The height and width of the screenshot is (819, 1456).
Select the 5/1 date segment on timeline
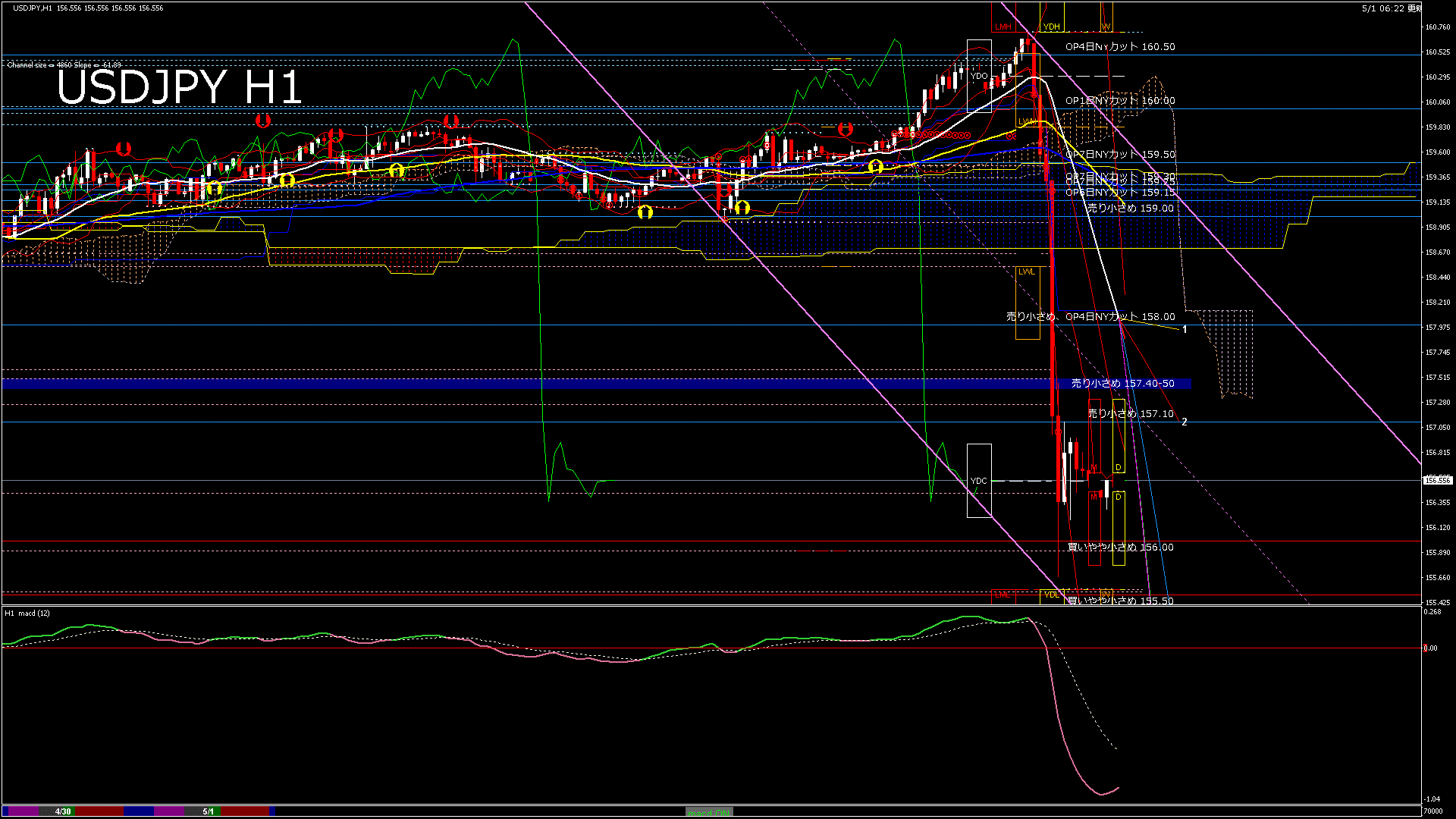[208, 811]
